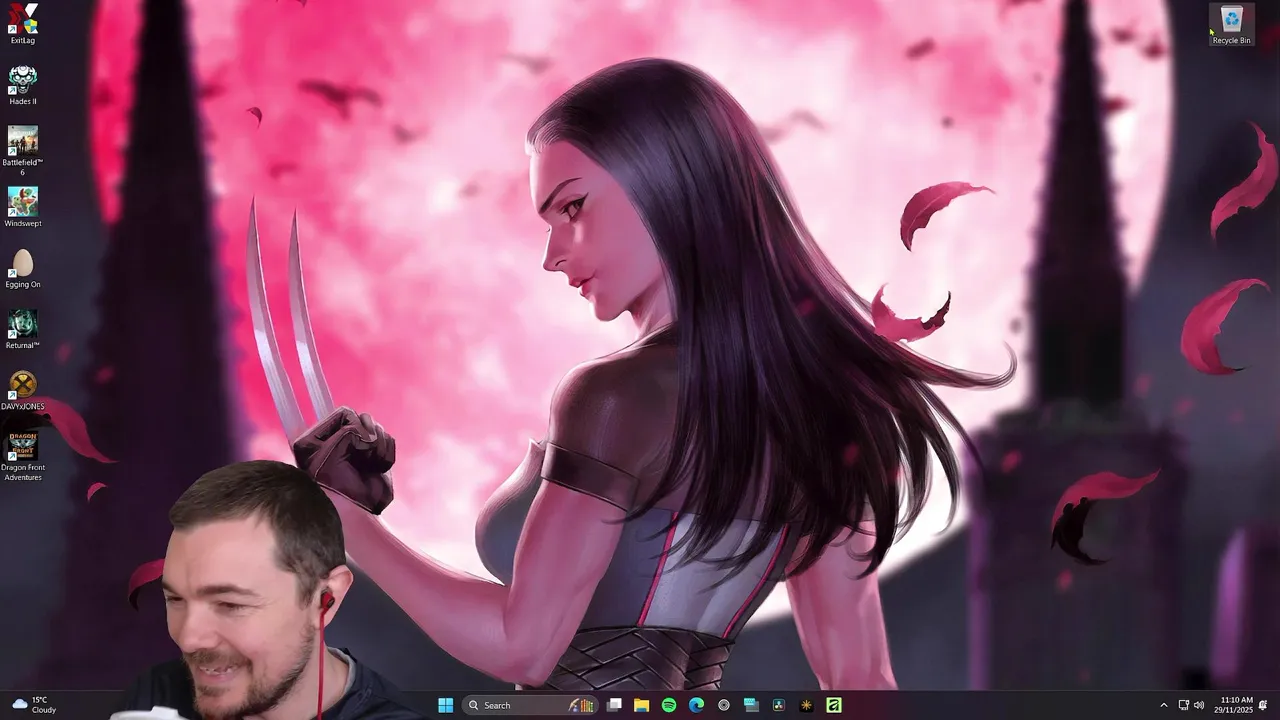Launch Microsoft Edge from the taskbar
The image size is (1280, 720).
[696, 705]
